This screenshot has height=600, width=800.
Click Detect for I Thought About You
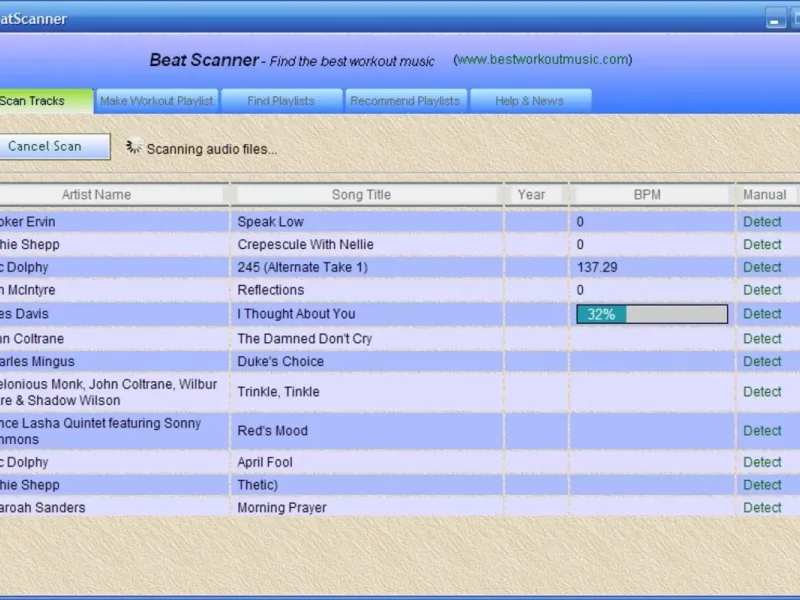pyautogui.click(x=762, y=314)
